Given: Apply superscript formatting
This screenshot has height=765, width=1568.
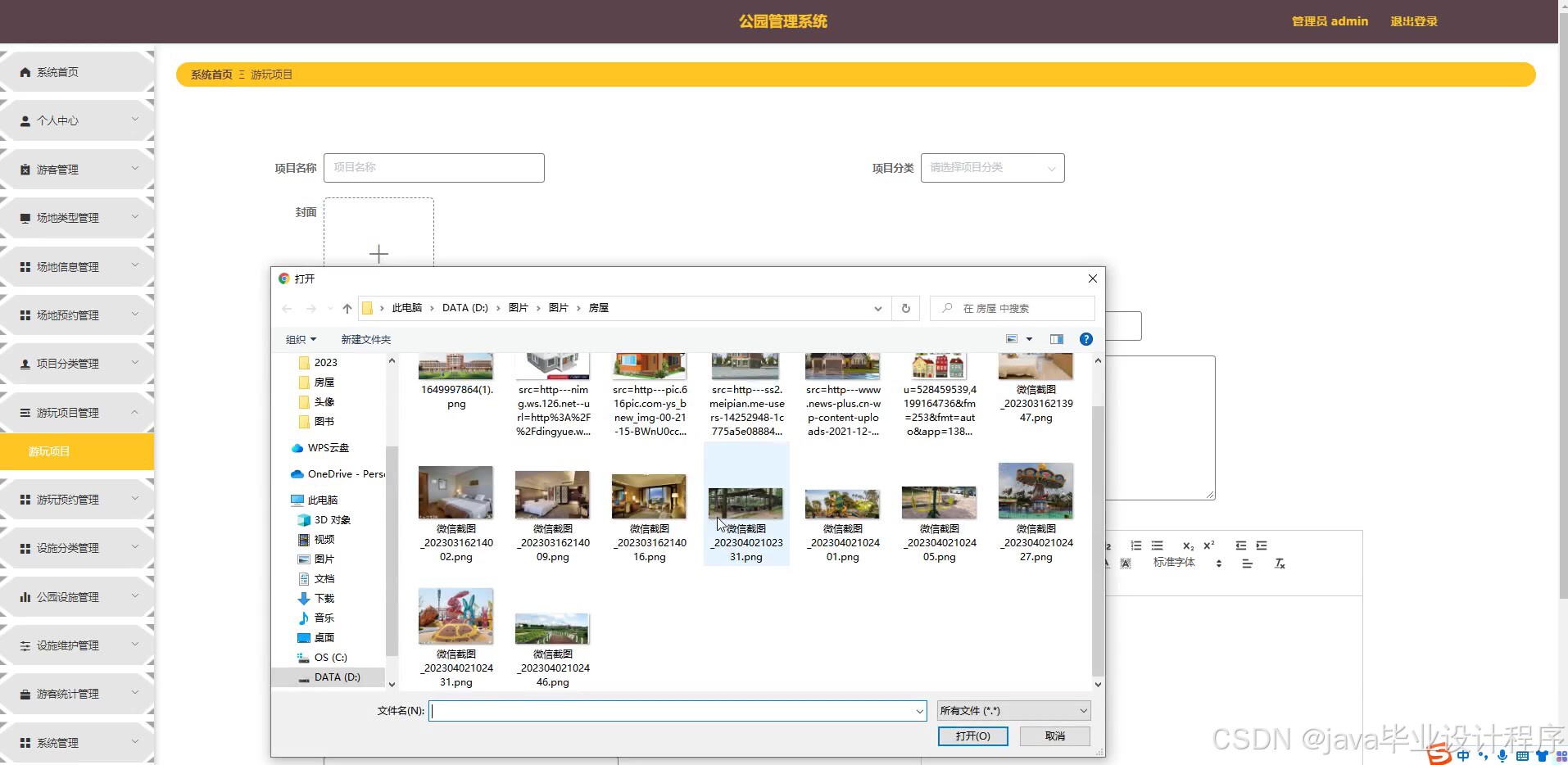Looking at the screenshot, I should tap(1209, 545).
